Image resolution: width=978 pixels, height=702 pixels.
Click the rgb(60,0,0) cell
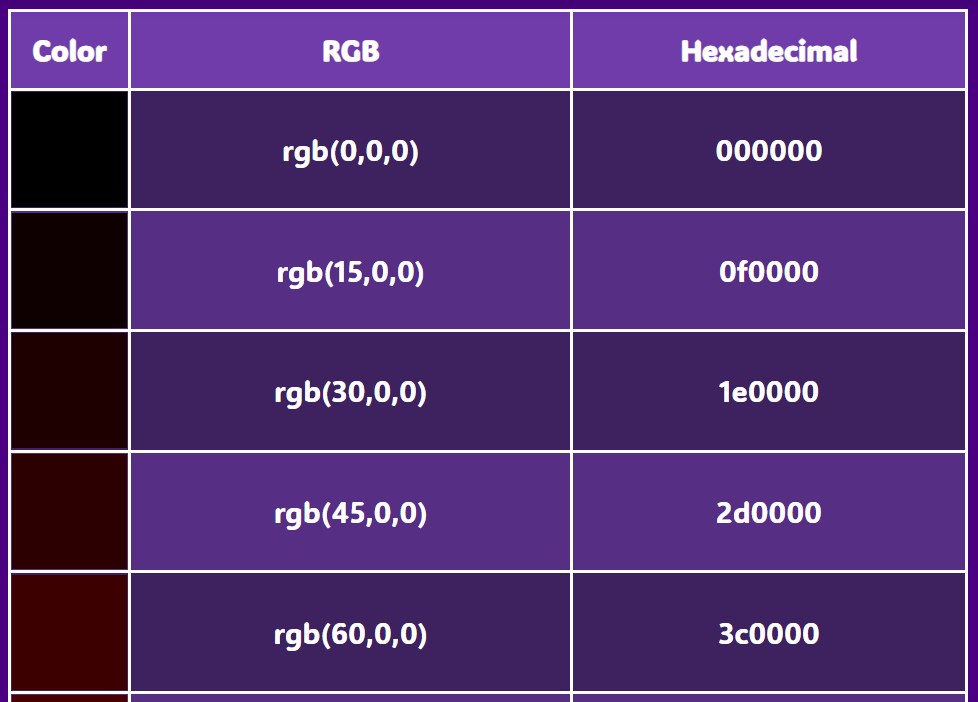[x=350, y=633]
